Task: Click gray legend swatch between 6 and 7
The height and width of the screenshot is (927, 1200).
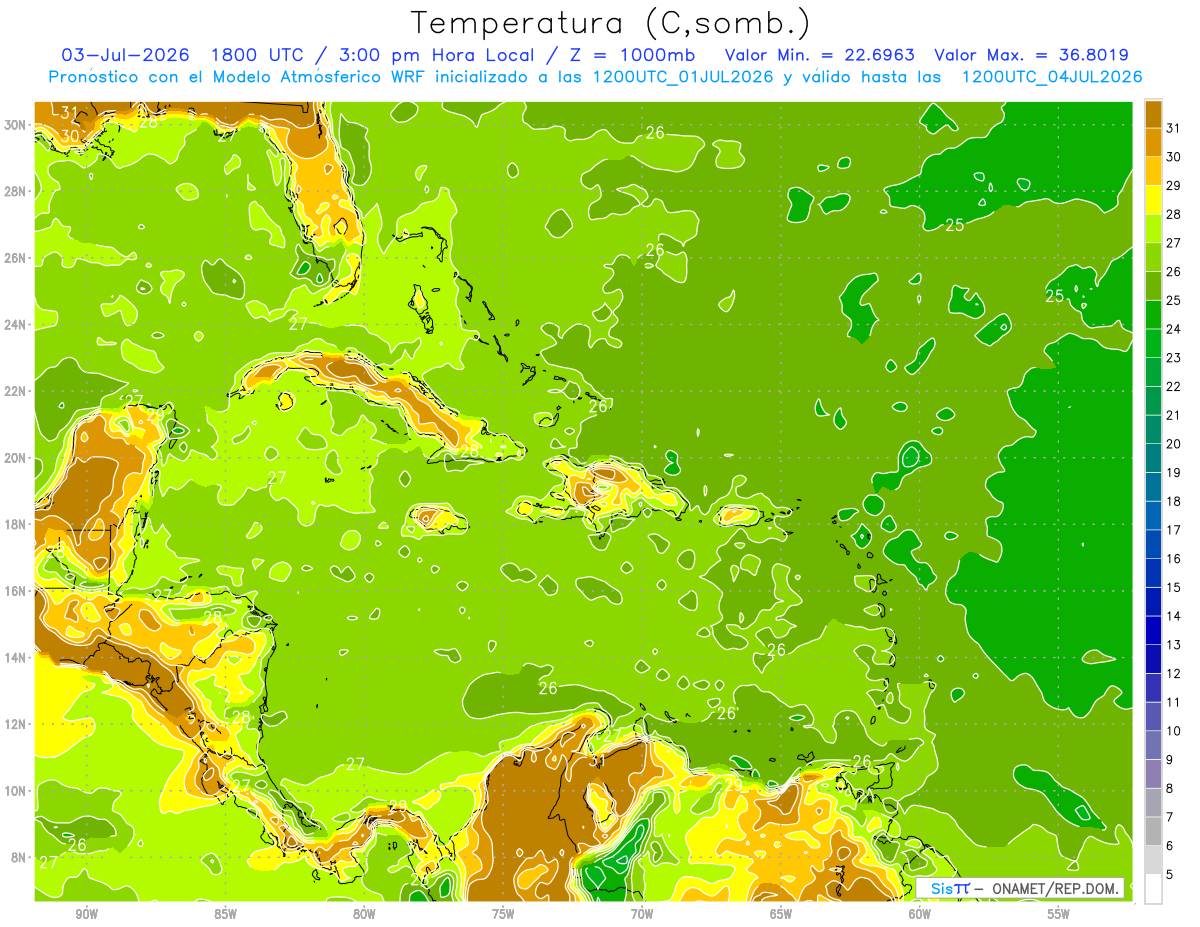Action: [1153, 831]
